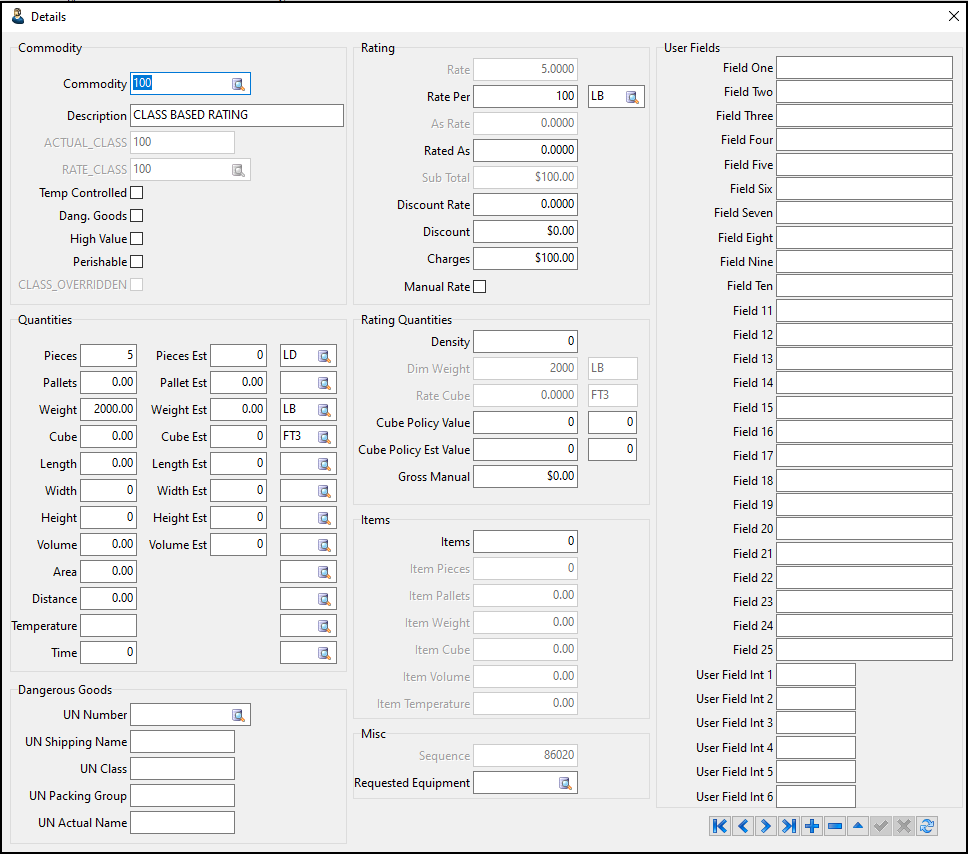This screenshot has height=854, width=968.
Task: Refresh data with the refresh icon
Action: pos(927,826)
